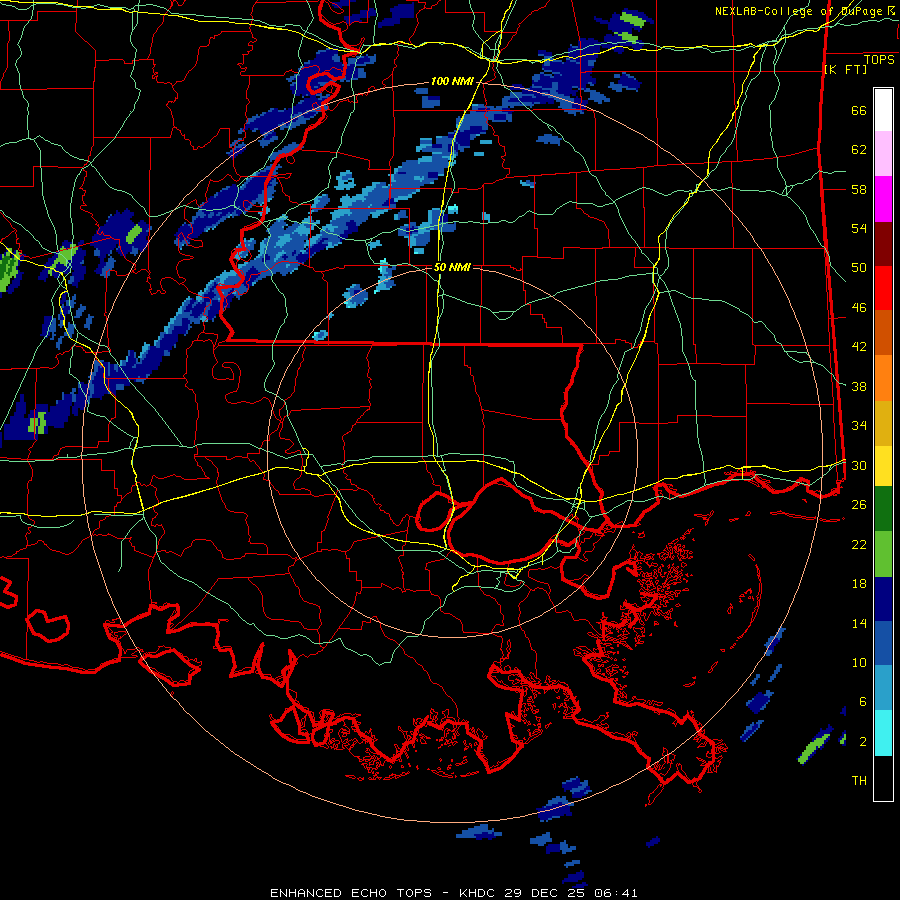Click the 14 value on the legend
This screenshot has width=900, height=900.
pyautogui.click(x=859, y=623)
